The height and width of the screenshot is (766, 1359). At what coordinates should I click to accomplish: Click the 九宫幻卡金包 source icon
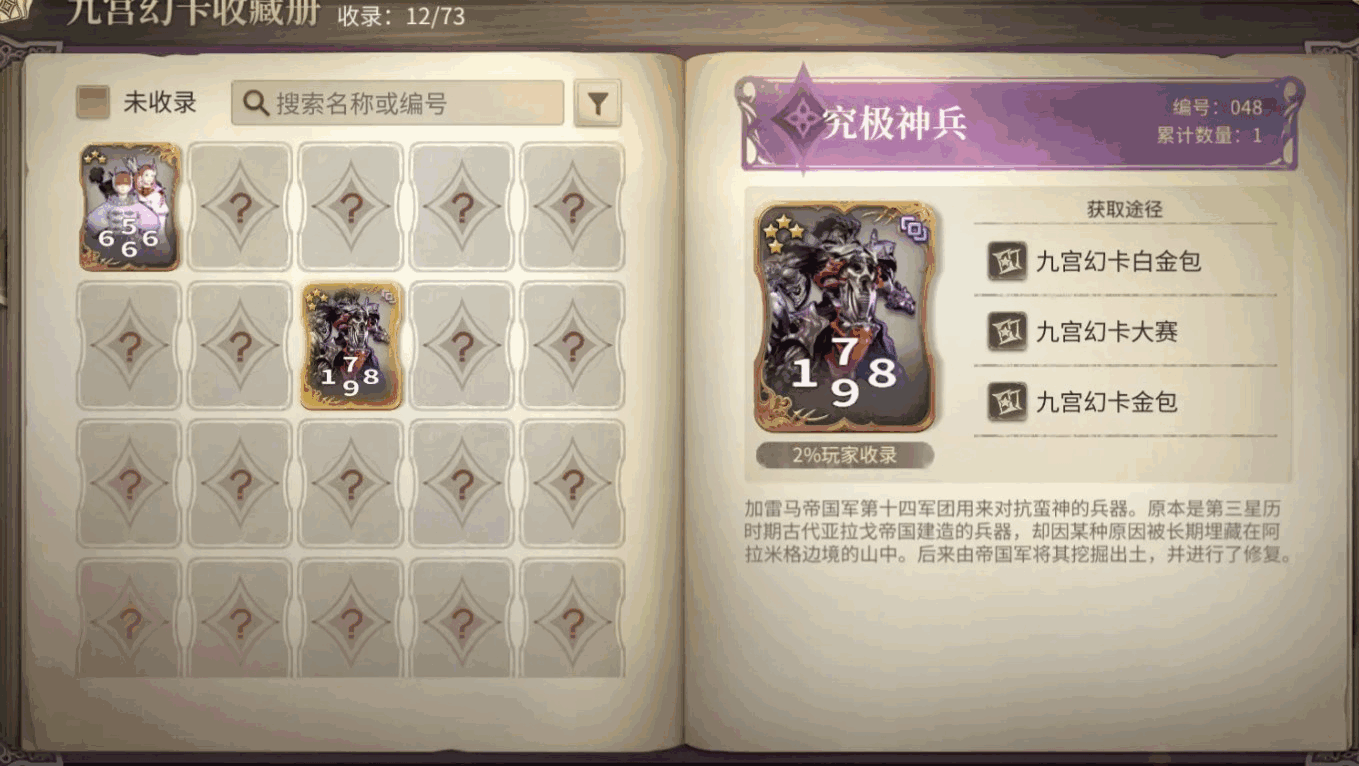[1007, 401]
